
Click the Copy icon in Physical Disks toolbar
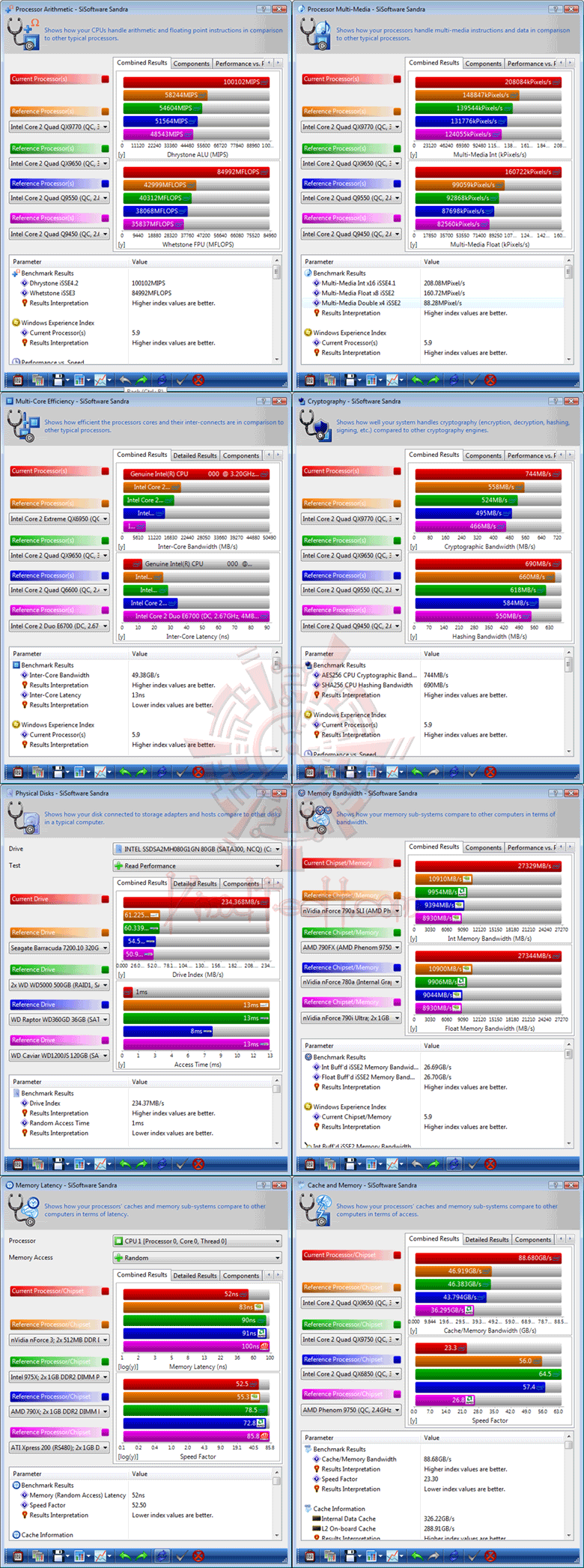click(x=37, y=1163)
